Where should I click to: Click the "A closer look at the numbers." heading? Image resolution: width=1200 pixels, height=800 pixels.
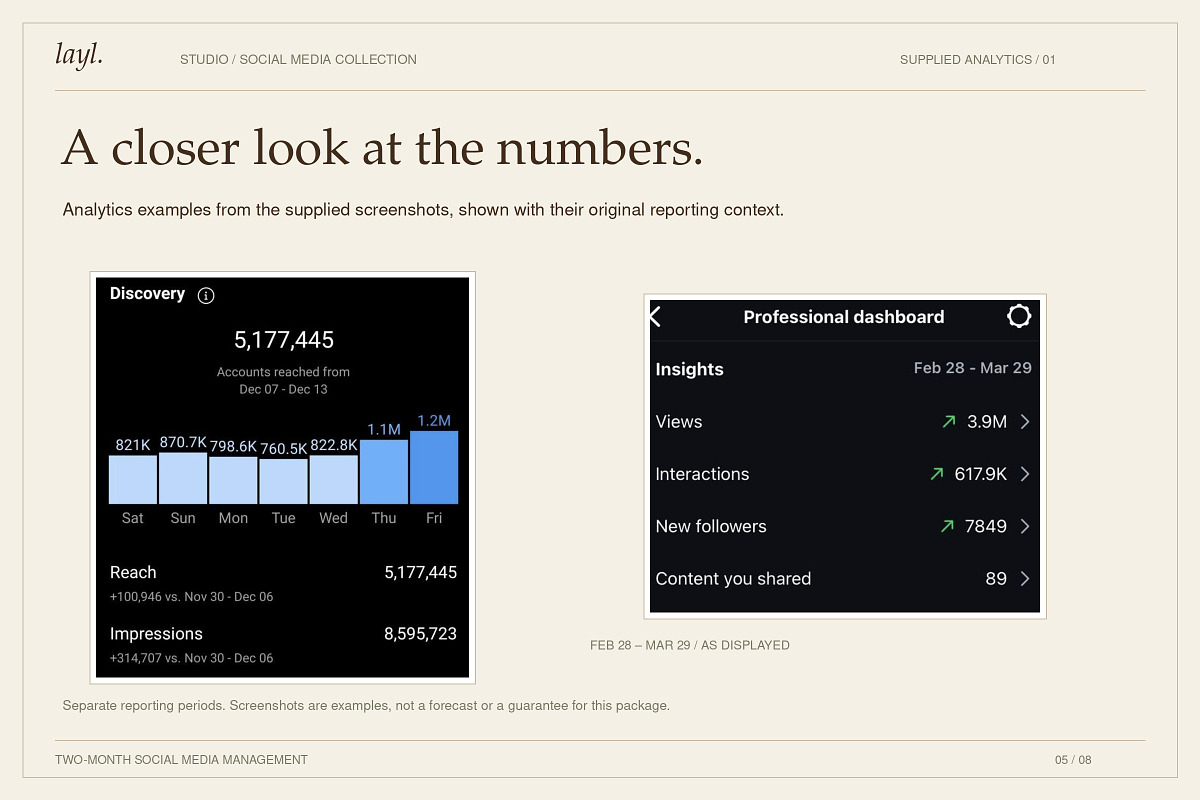click(x=382, y=147)
